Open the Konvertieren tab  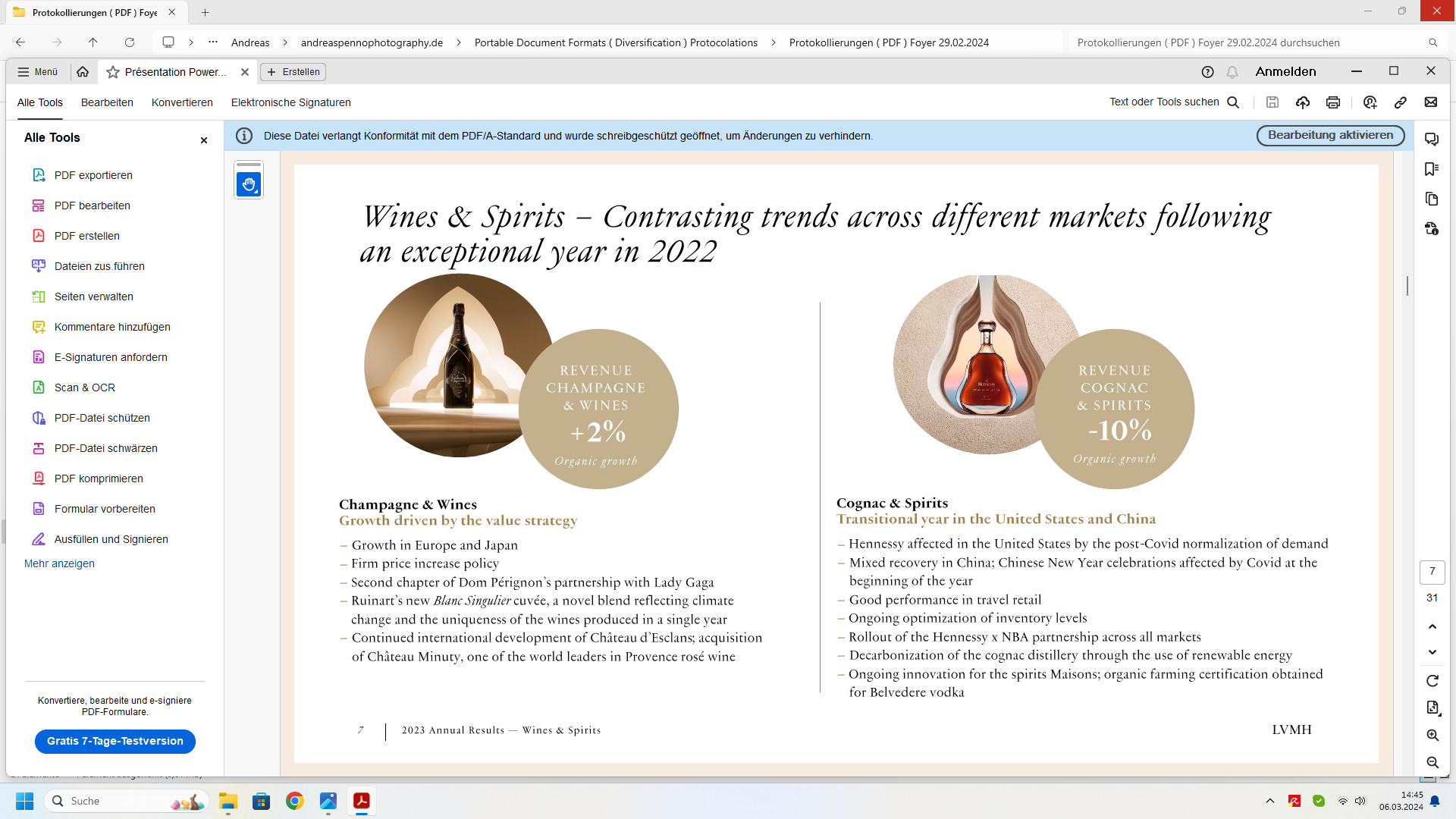(x=182, y=102)
